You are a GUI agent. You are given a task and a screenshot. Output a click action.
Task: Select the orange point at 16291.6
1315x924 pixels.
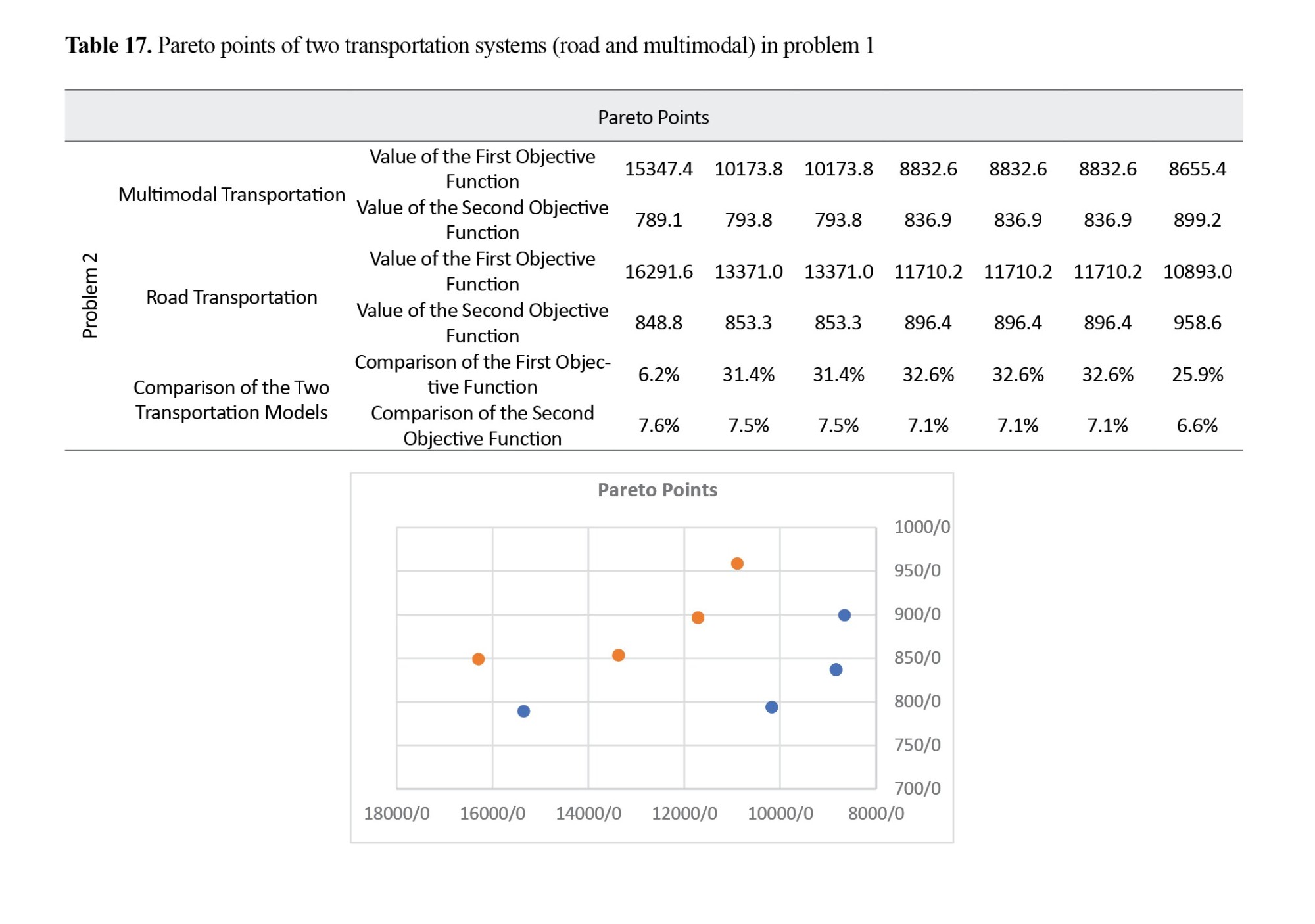[x=479, y=658]
